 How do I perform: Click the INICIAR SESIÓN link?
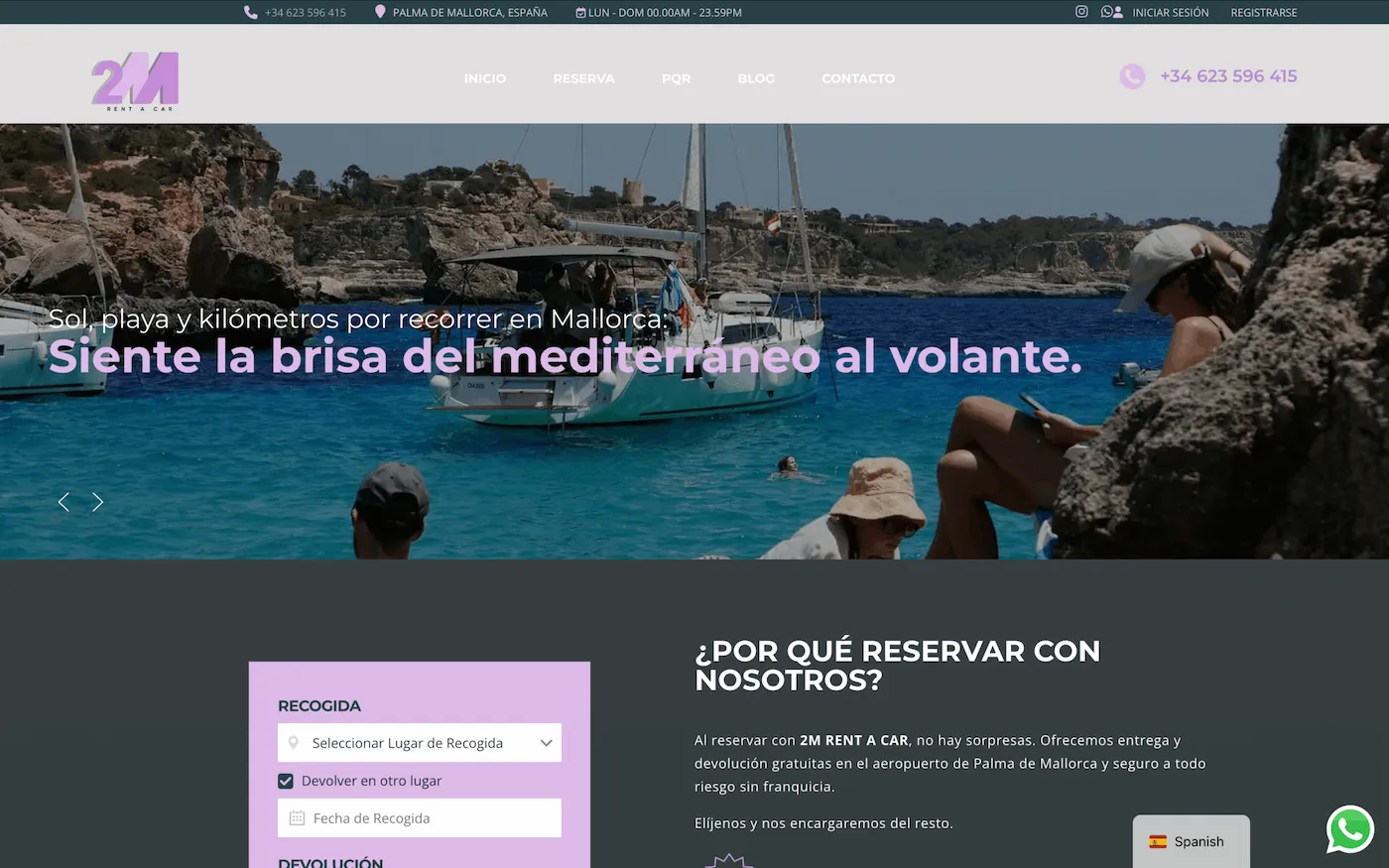tap(1171, 13)
